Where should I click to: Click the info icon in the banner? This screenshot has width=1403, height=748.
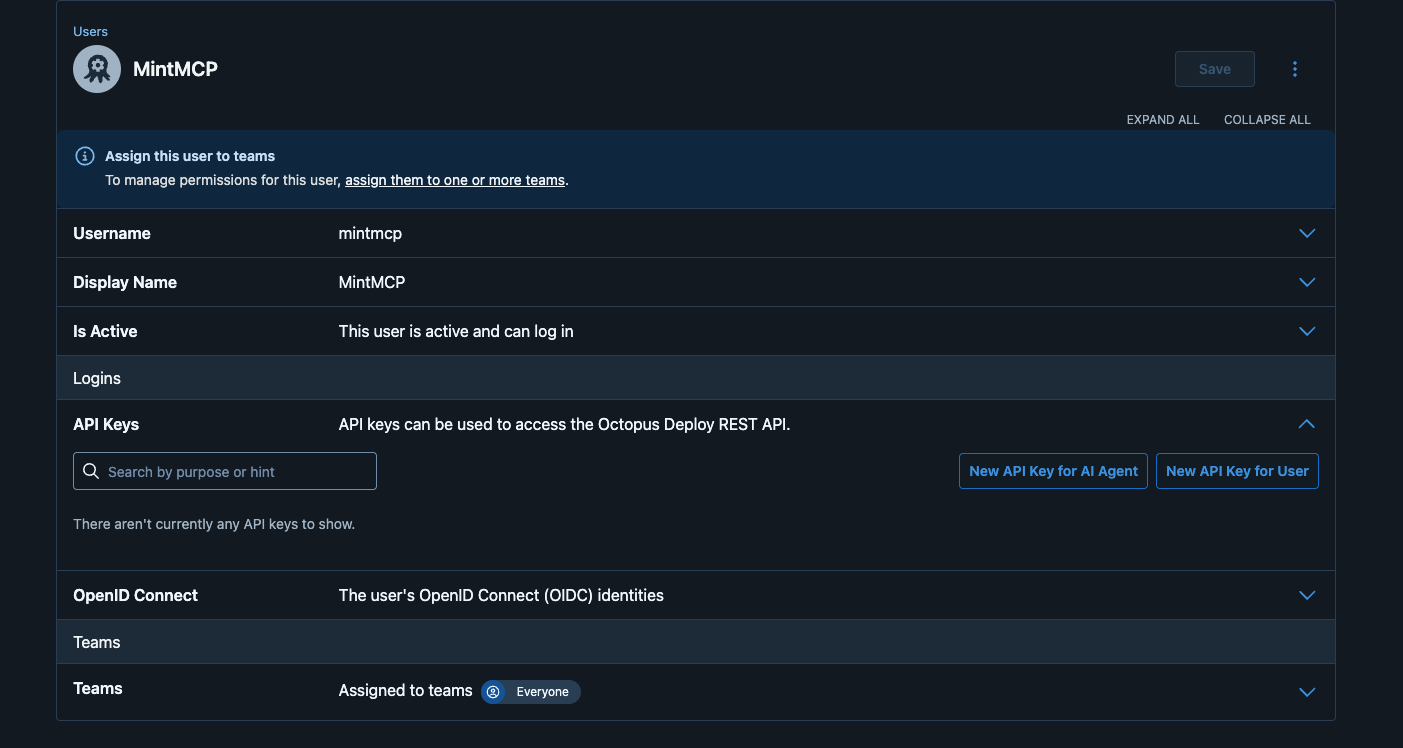click(x=85, y=156)
